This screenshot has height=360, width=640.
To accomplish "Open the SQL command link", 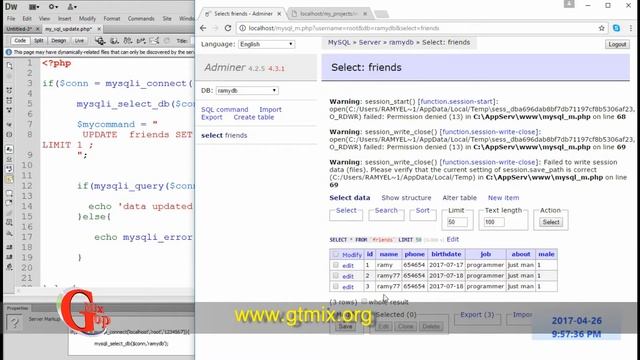I will click(x=224, y=109).
